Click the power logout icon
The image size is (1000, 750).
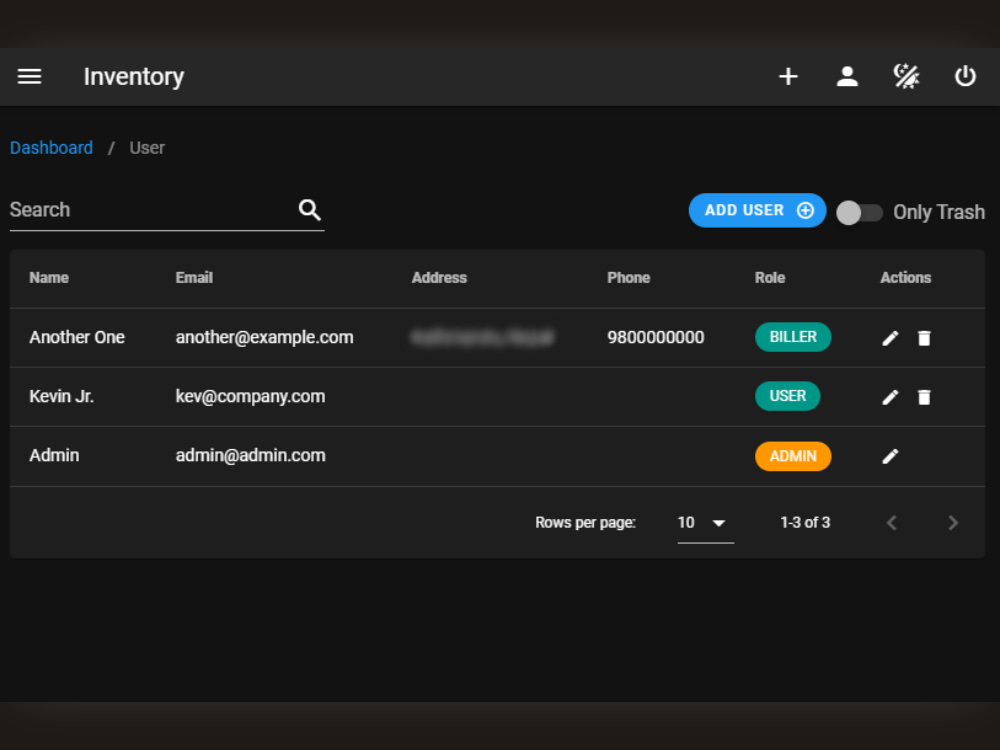tap(965, 77)
